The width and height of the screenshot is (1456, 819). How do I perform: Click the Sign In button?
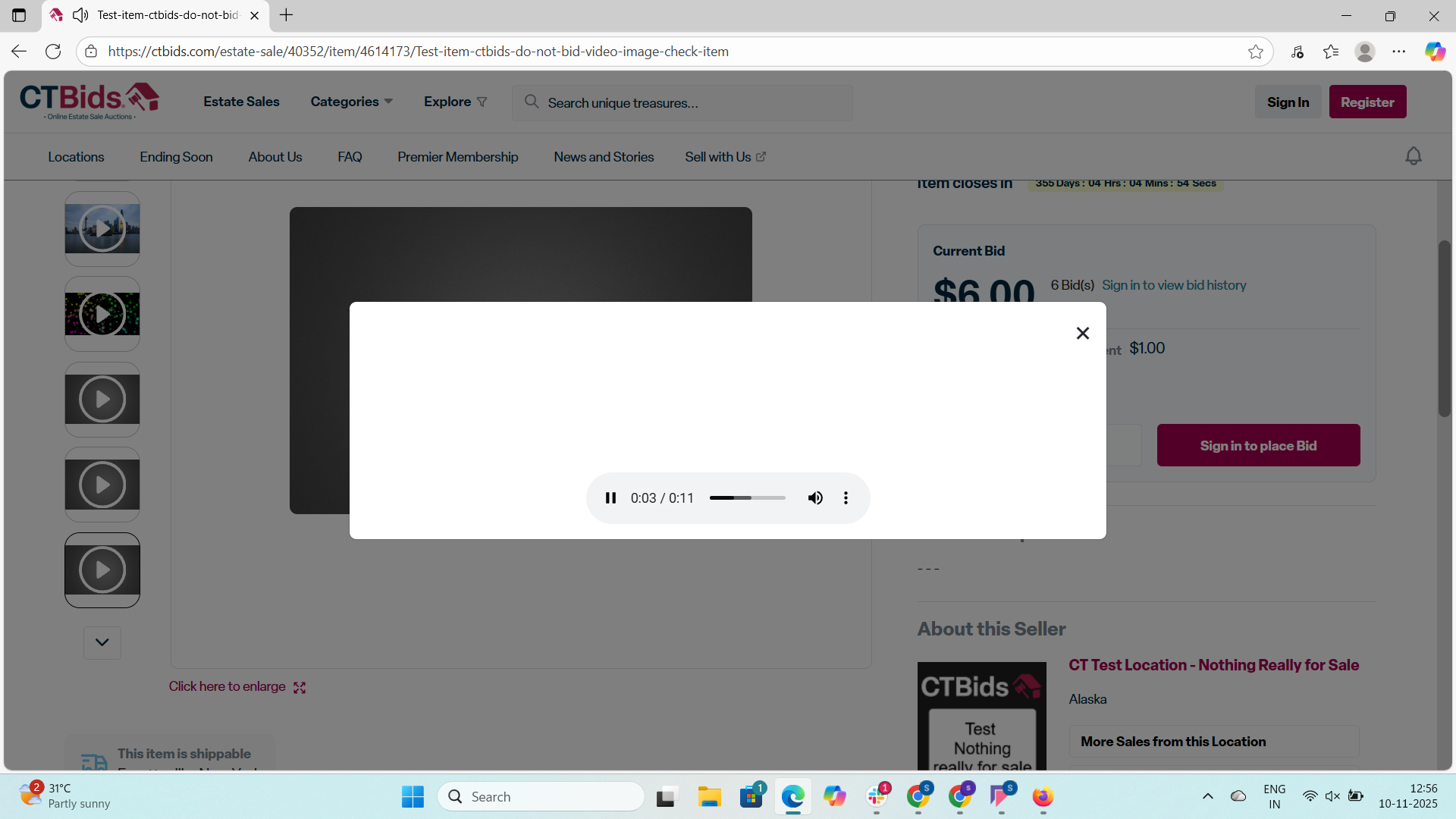1288,102
